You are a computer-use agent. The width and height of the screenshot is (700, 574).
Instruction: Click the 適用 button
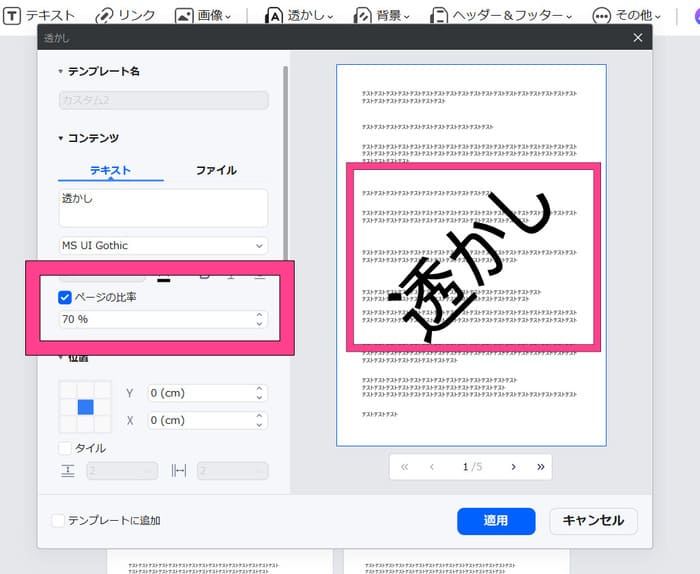pos(496,521)
